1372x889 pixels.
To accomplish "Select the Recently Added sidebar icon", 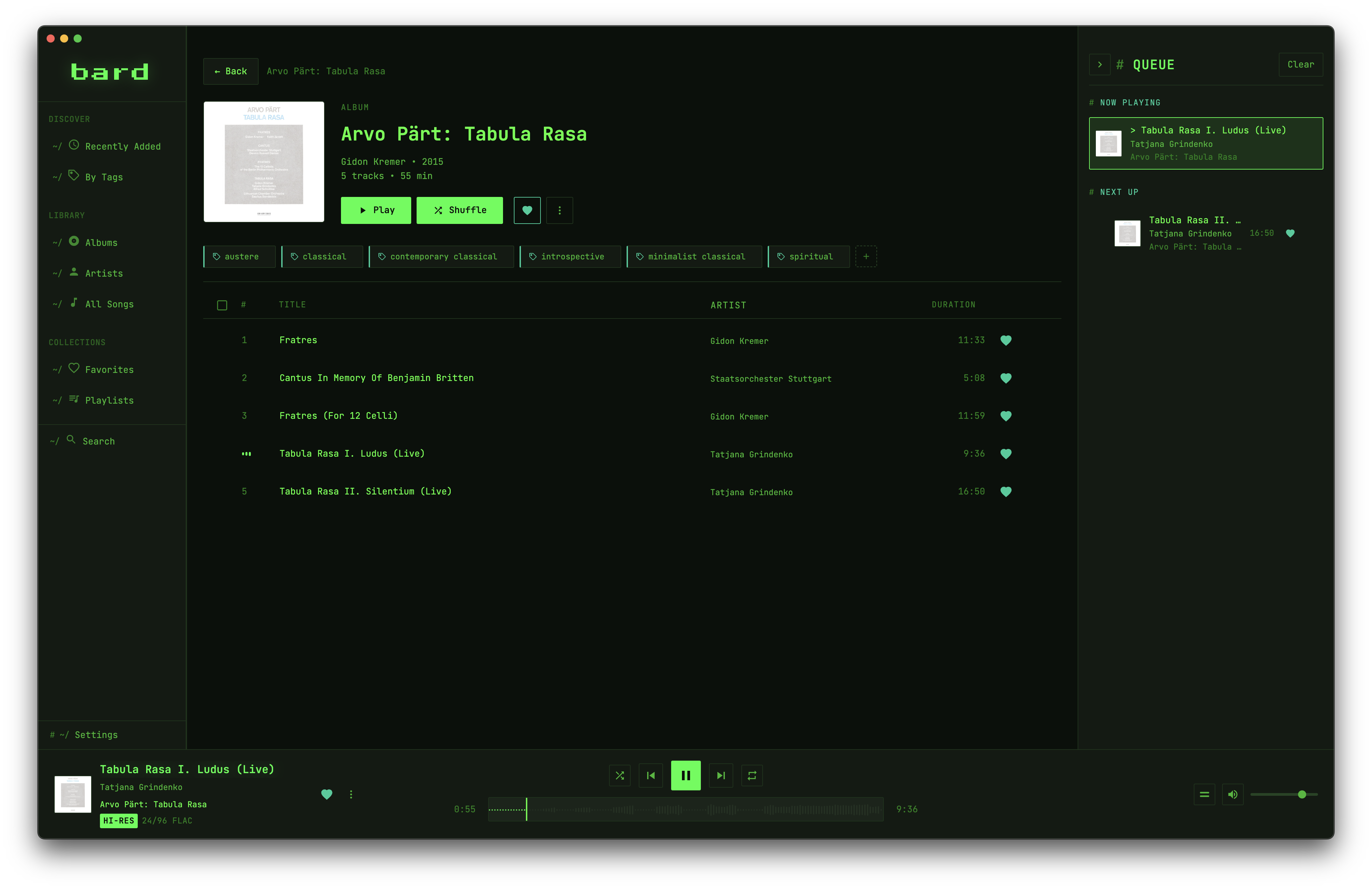I will click(74, 146).
